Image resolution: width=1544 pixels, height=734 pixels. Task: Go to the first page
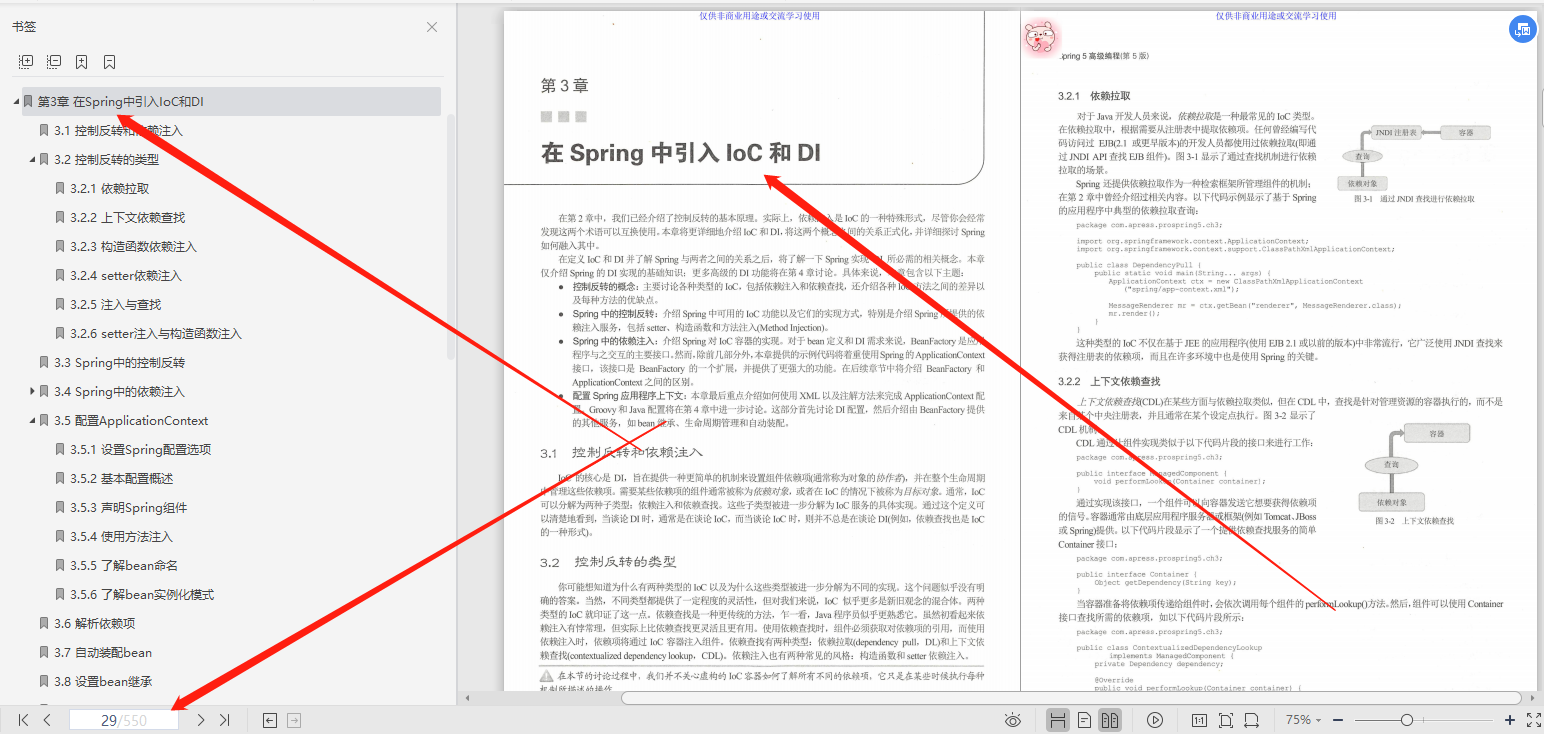22,720
